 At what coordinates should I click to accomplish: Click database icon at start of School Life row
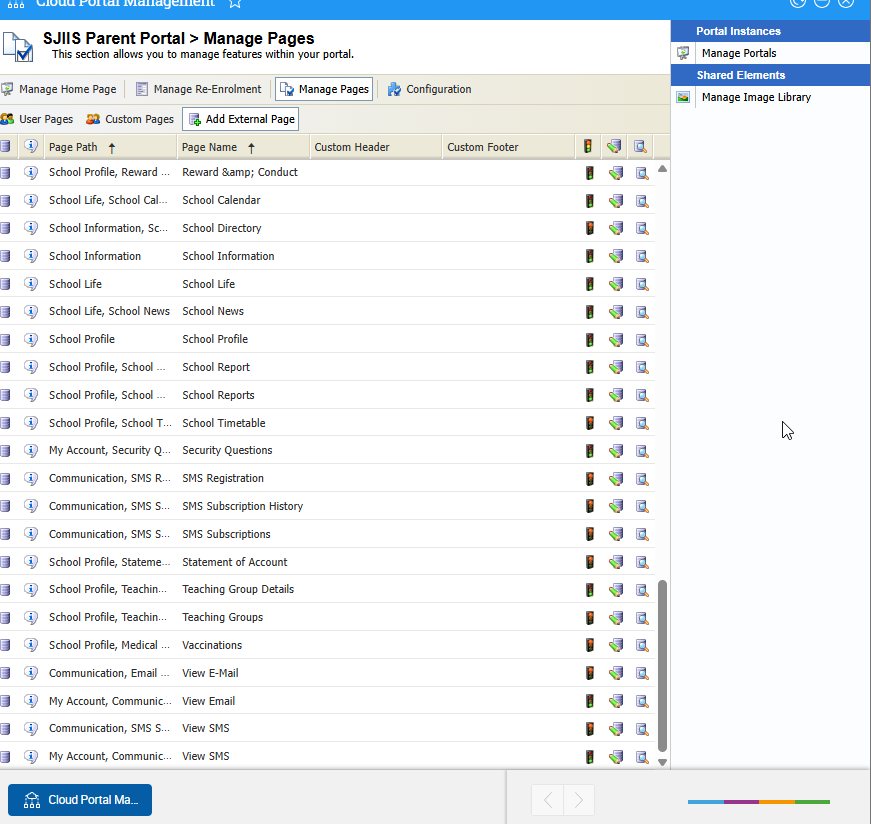(x=6, y=284)
